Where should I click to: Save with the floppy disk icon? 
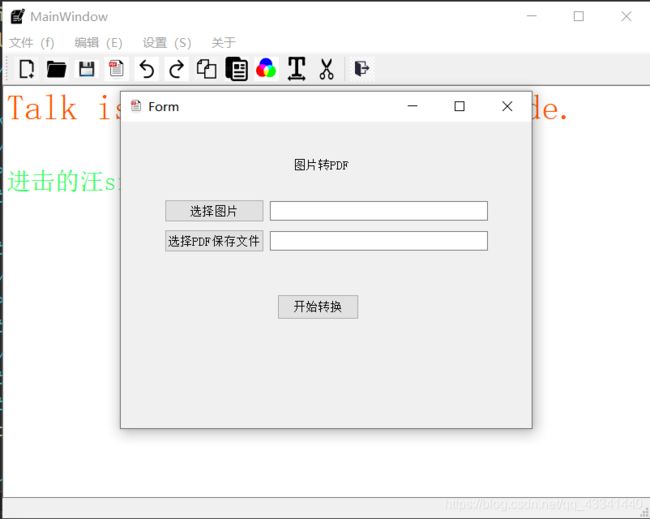[x=87, y=69]
